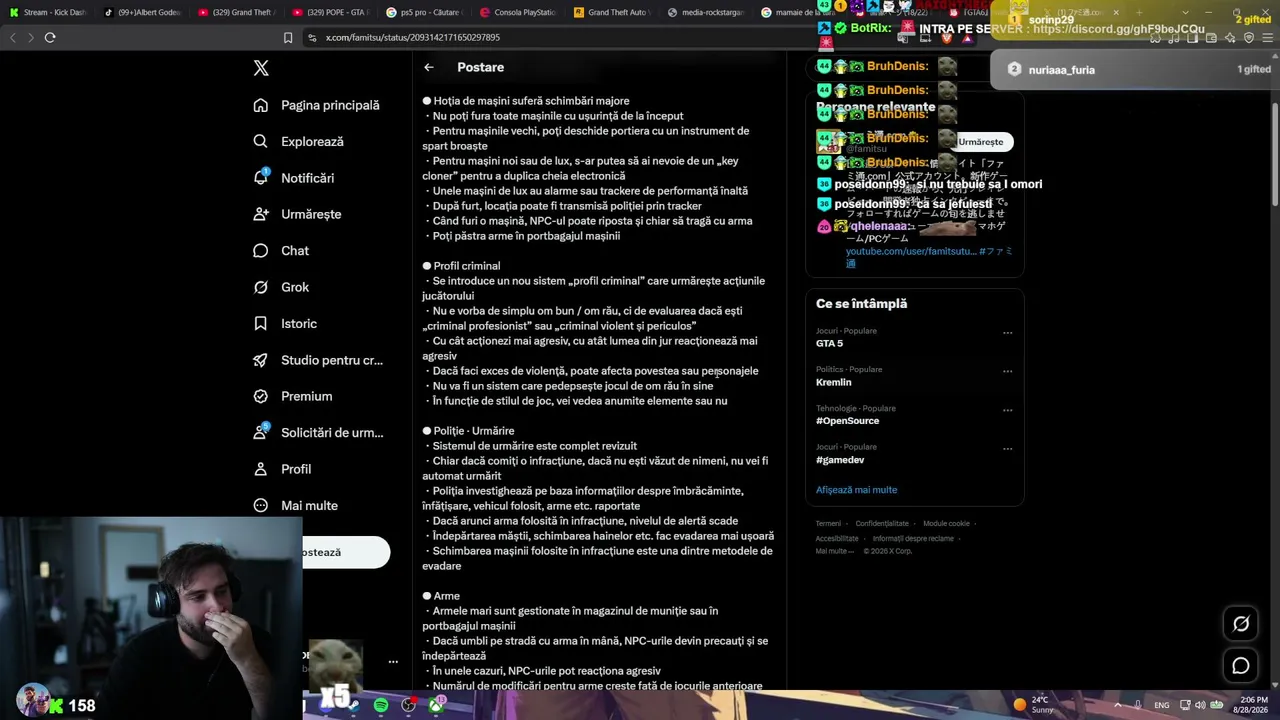Image resolution: width=1280 pixels, height=720 pixels.
Task: Click the Notificări bell icon
Action: click(261, 178)
